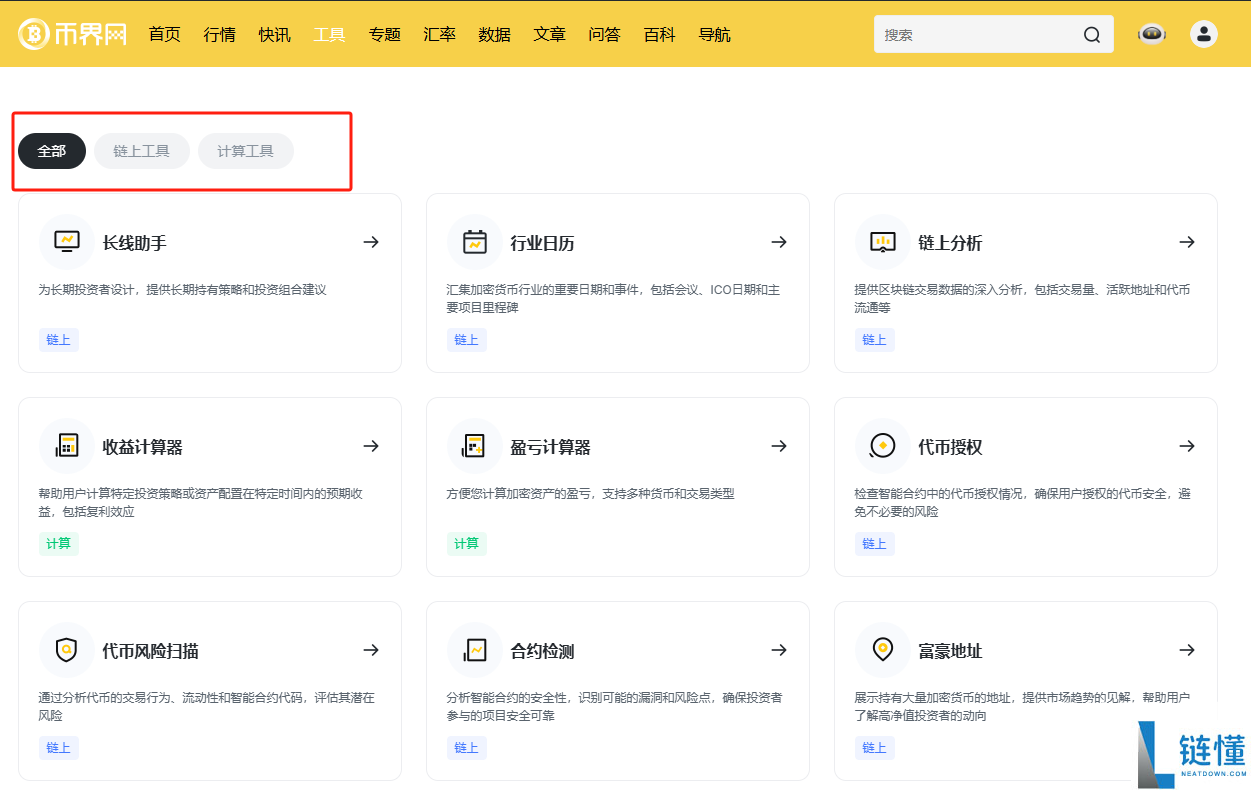
Task: Click the 币界网 logo
Action: point(72,34)
